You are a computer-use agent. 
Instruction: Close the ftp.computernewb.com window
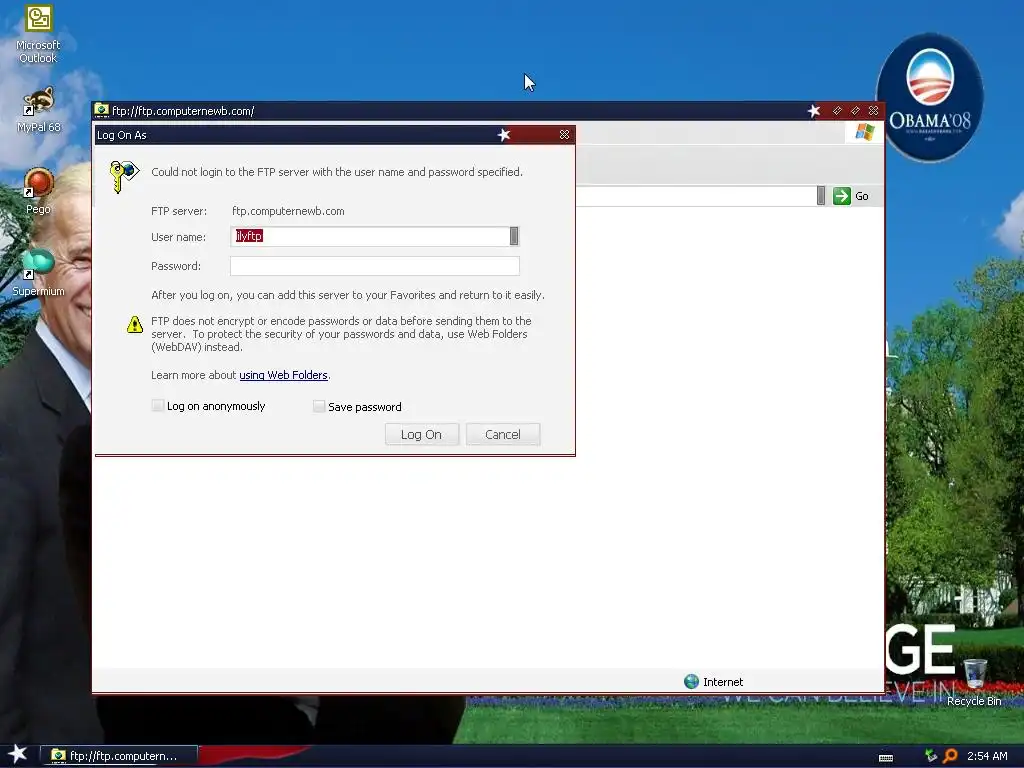[x=873, y=110]
